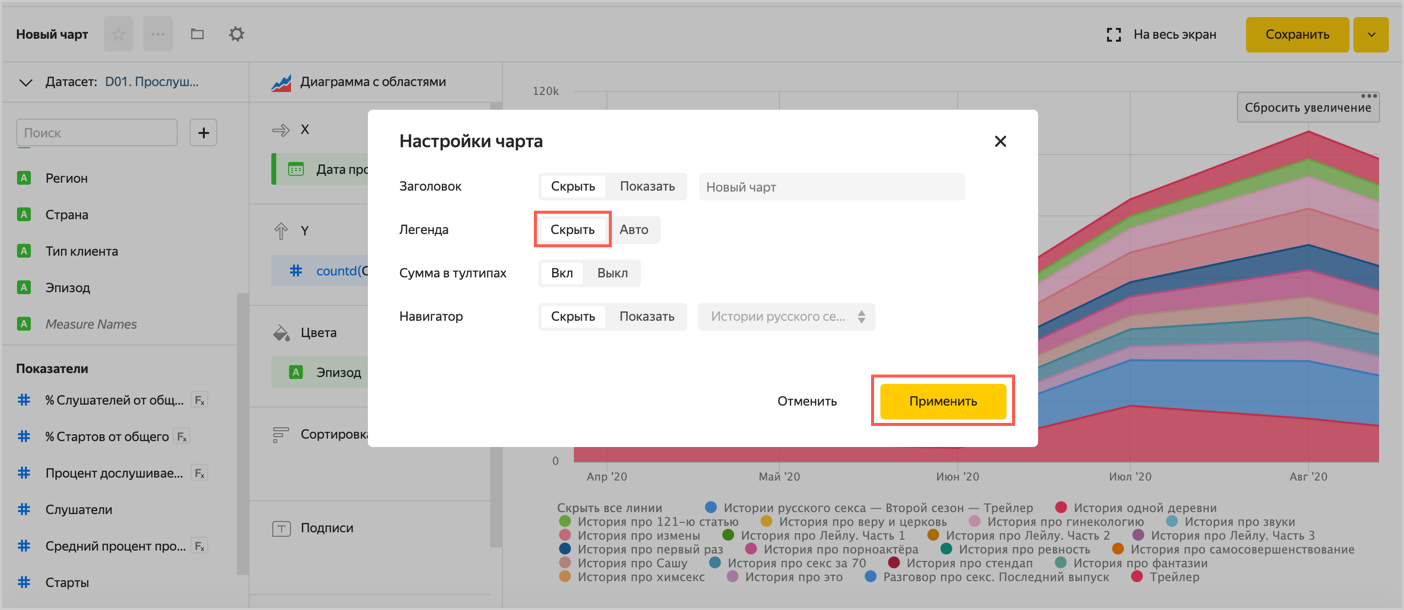The image size is (1404, 610).
Task: Click "История одной деревни" legend color marker
Action: tap(1062, 508)
